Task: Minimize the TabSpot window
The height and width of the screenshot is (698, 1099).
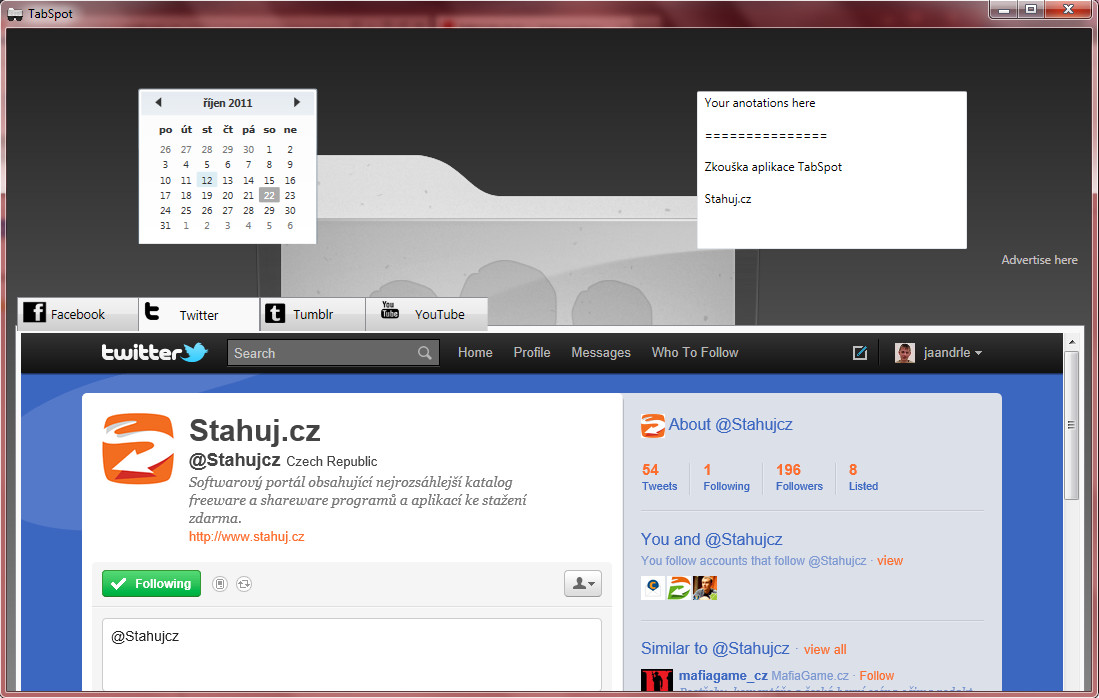Action: [x=1004, y=10]
